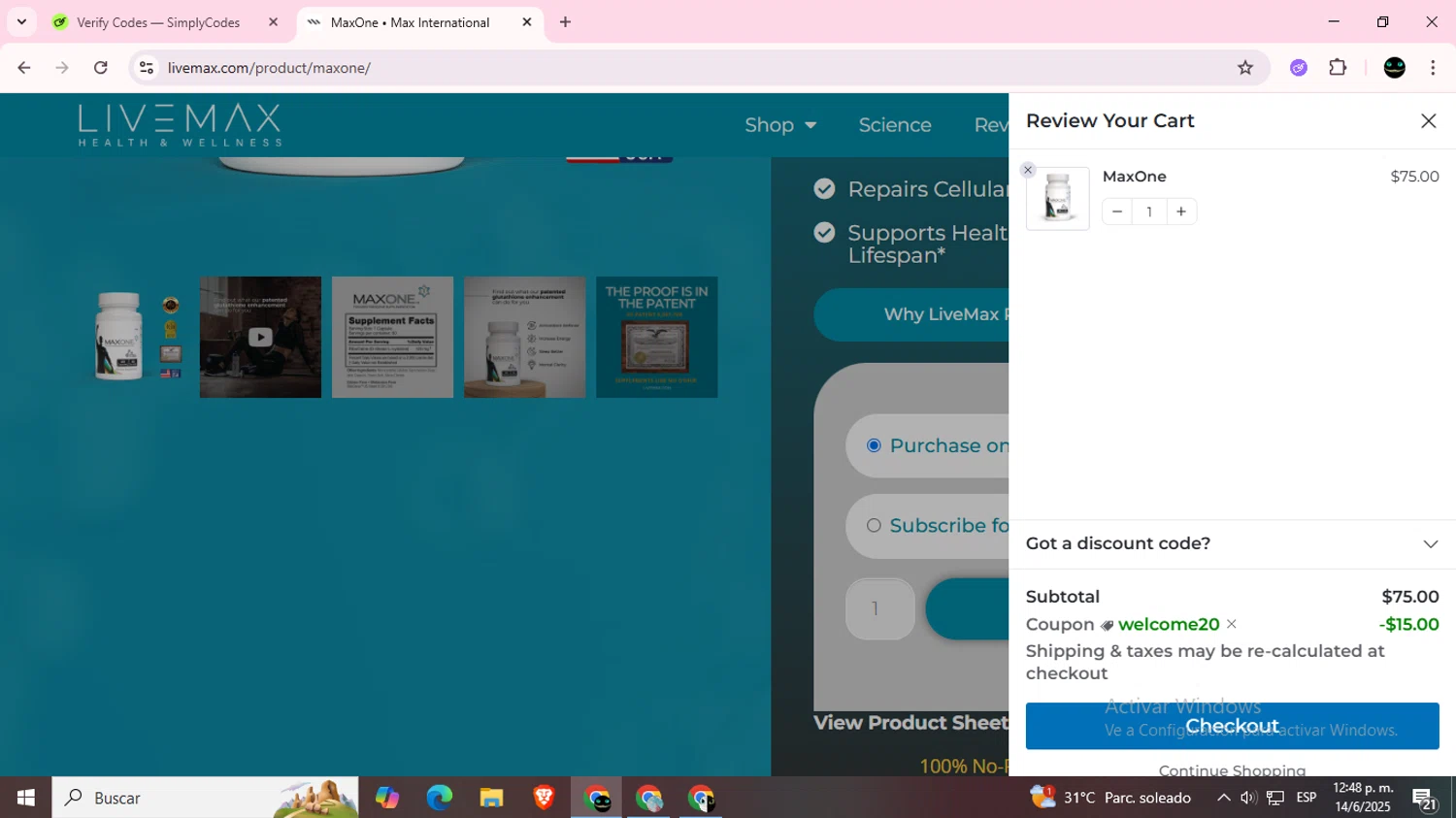Viewport: 1456px width, 818px height.
Task: Go to the Science page
Action: (895, 125)
